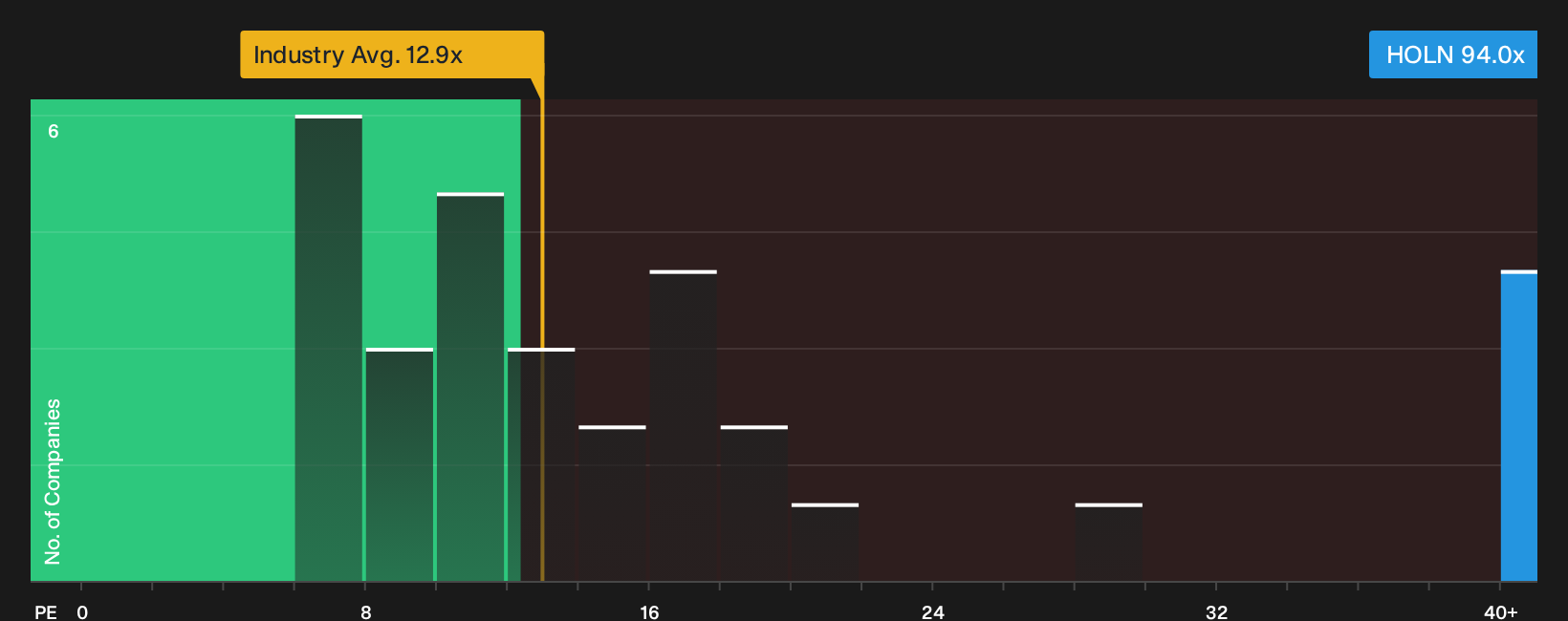Click the bar between PE 14 and 16

tap(612, 503)
